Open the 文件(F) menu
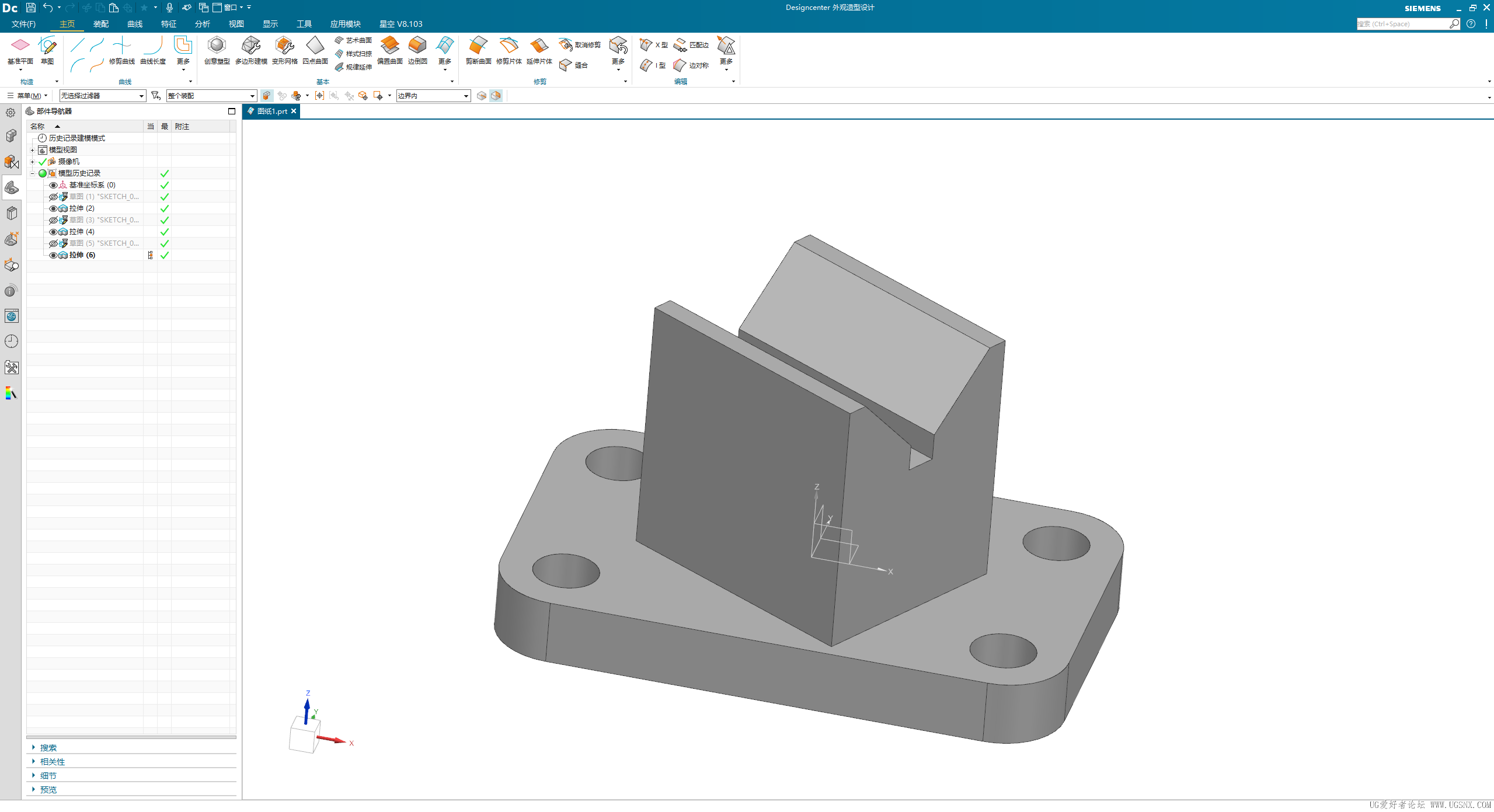Screen dimensions: 1494x812 coord(23,24)
